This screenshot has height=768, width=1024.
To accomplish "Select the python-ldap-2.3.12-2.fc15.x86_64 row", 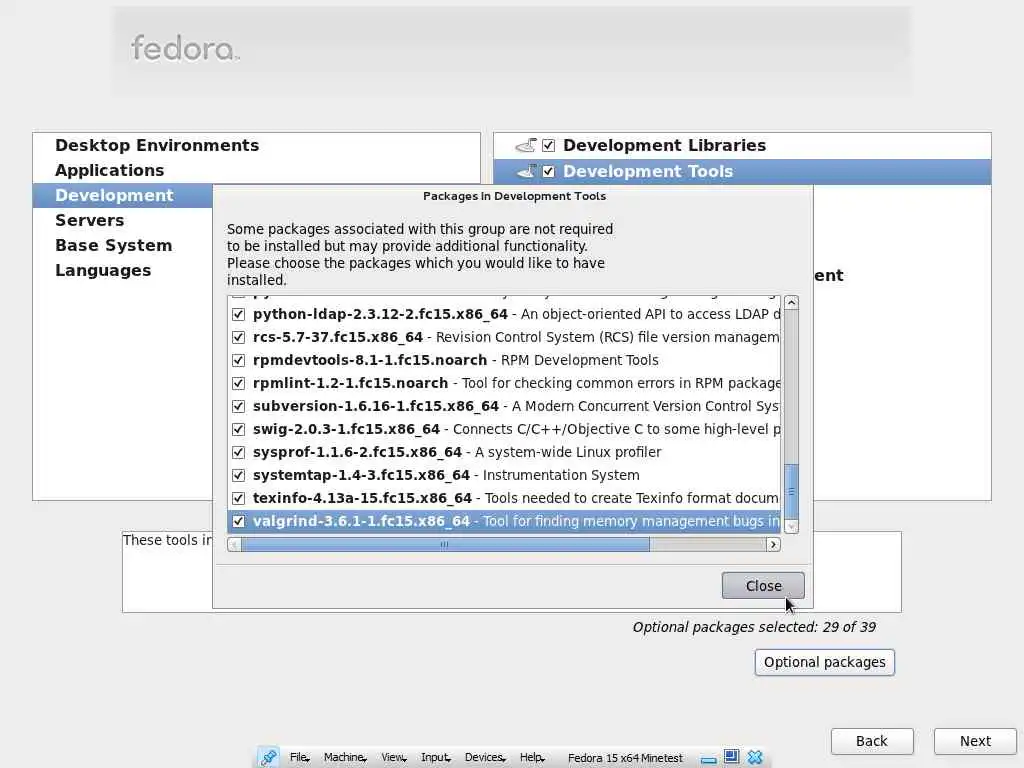I will (x=504, y=314).
